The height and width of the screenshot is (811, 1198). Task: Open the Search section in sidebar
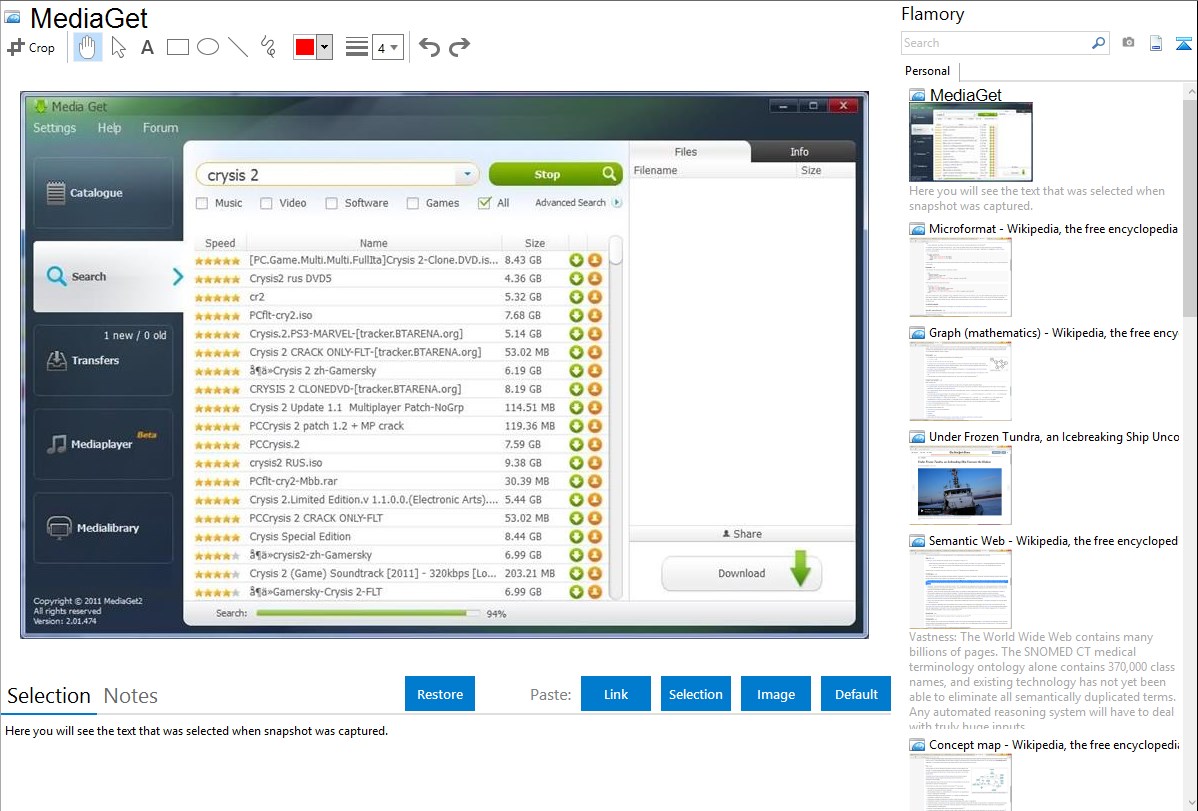[108, 276]
